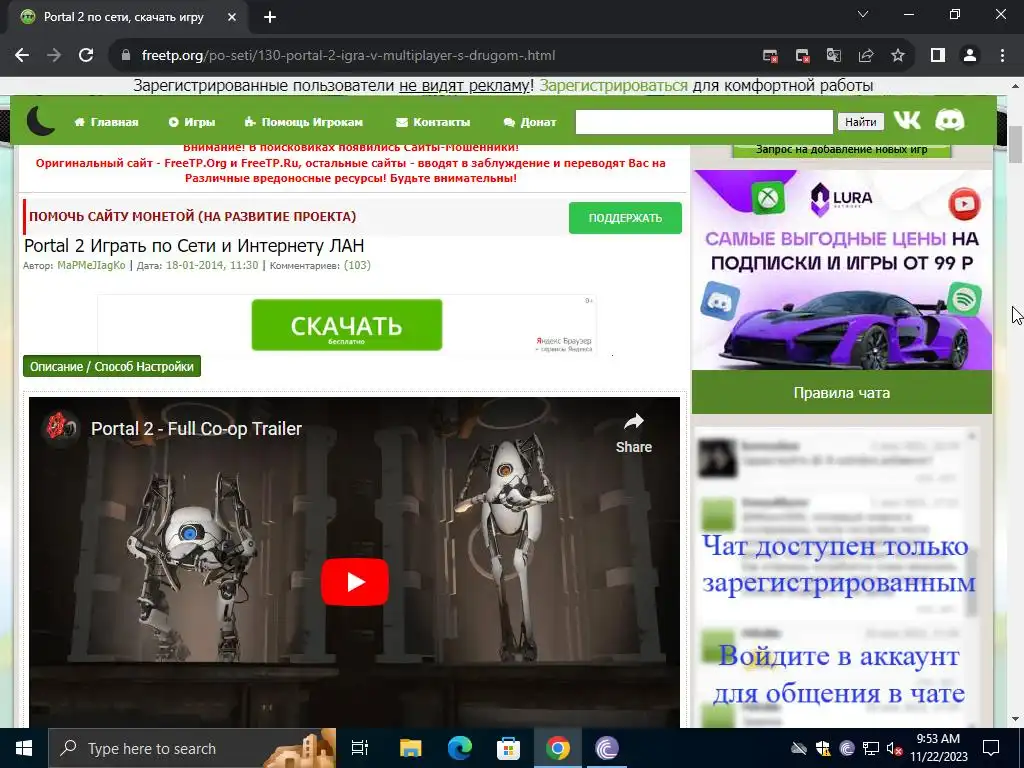Bookmark the page with the star icon
The image size is (1024, 768).
tap(898, 56)
